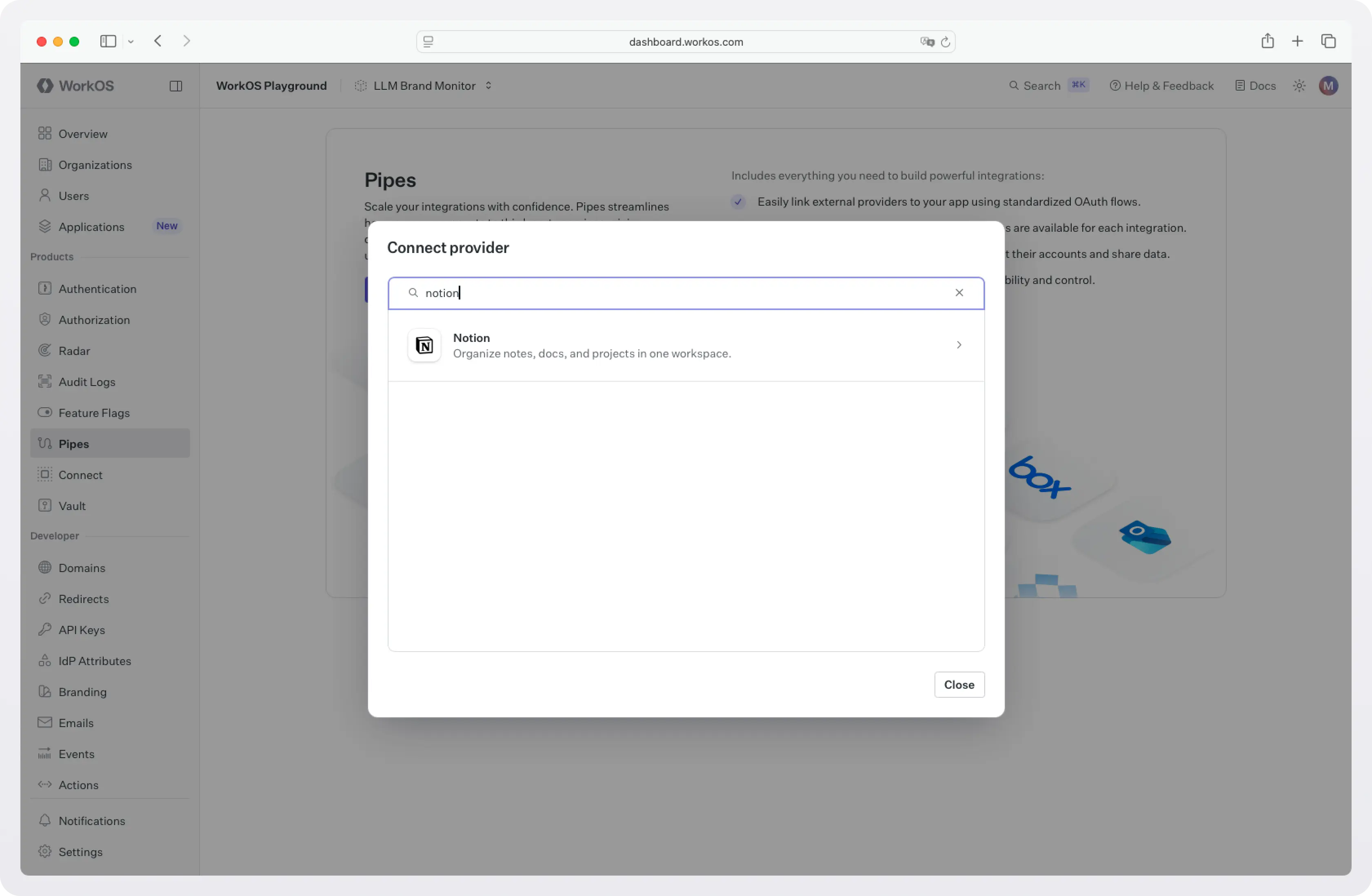Open the Notifications panel
This screenshot has height=896, width=1372.
click(92, 821)
